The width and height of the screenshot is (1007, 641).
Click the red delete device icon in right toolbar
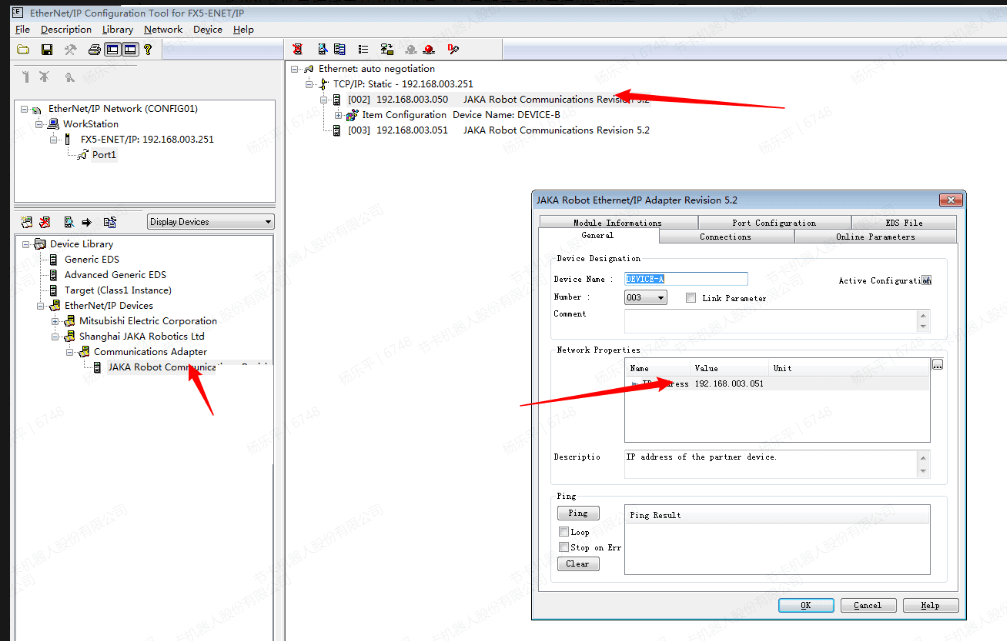pos(297,49)
